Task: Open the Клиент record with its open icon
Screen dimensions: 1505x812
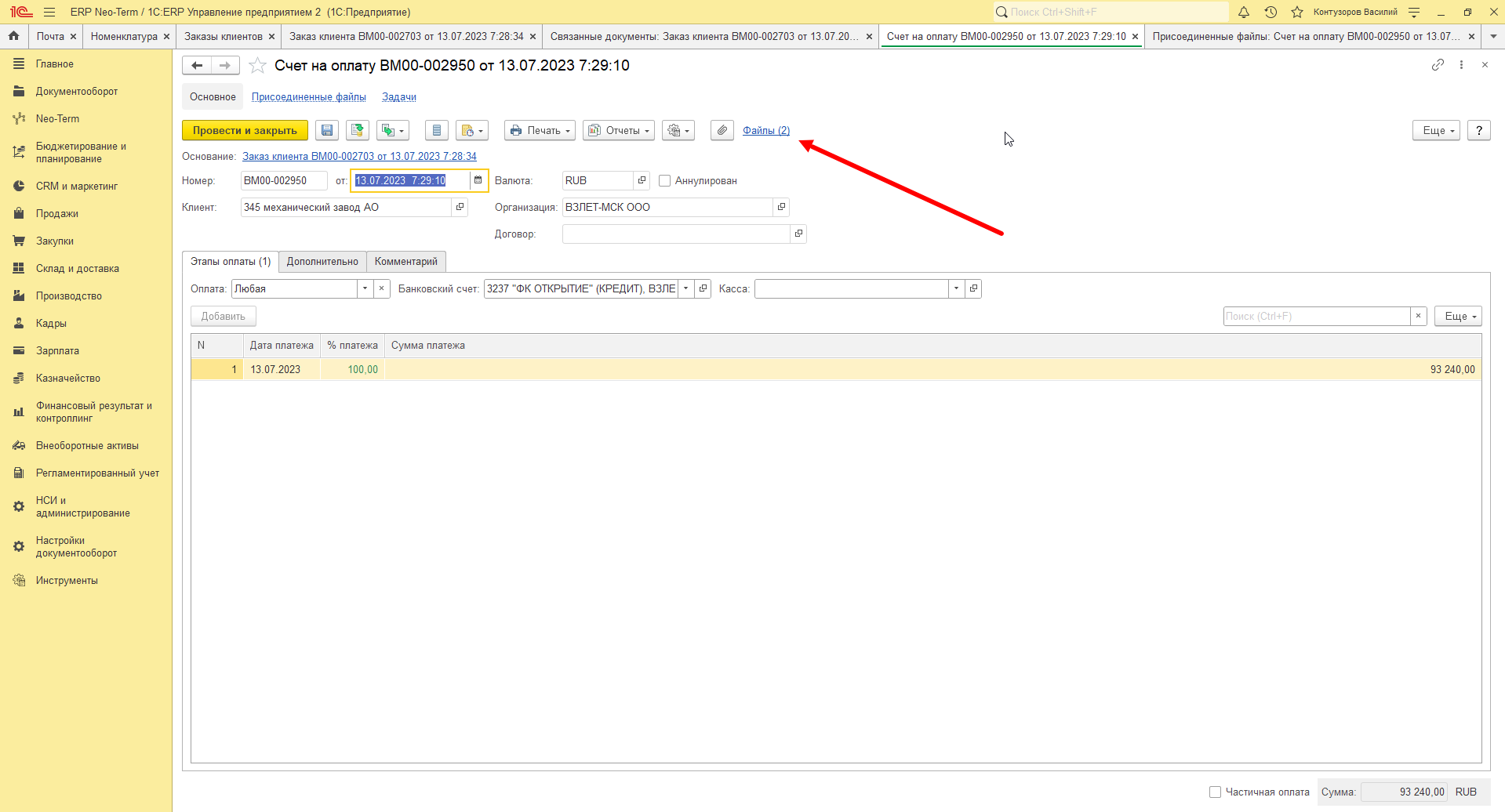Action: [460, 207]
